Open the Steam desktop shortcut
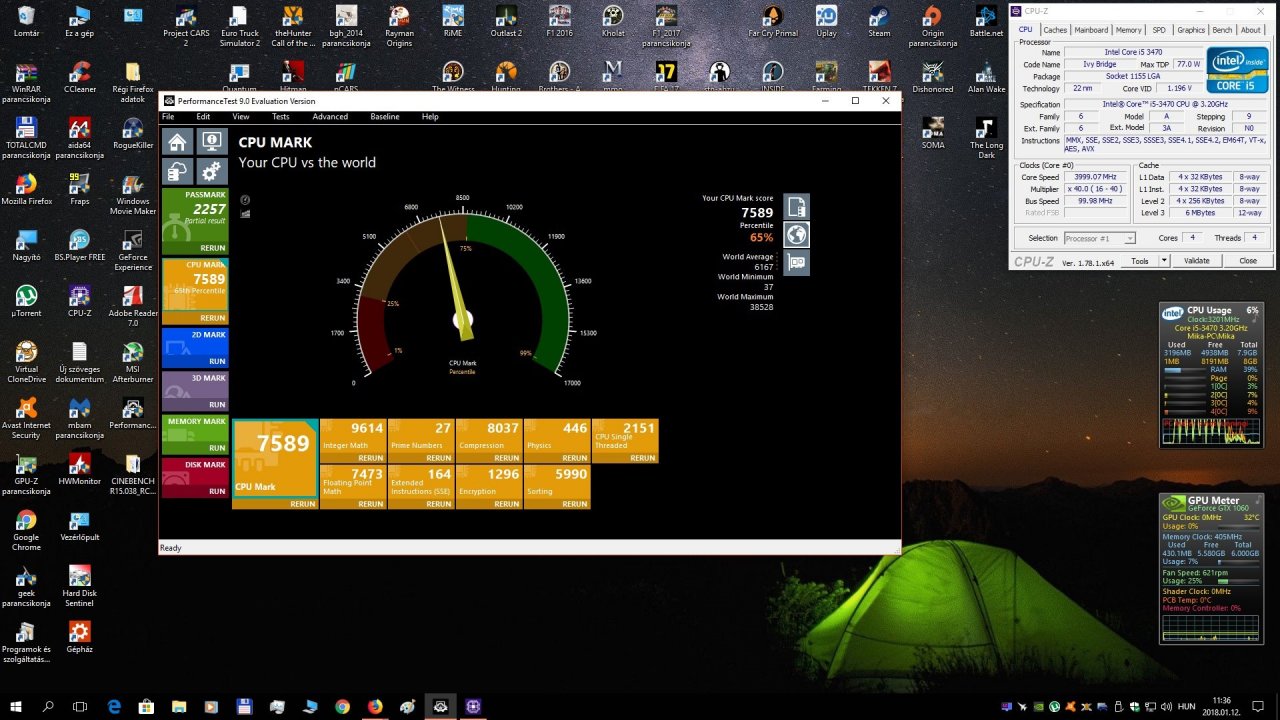 point(879,22)
